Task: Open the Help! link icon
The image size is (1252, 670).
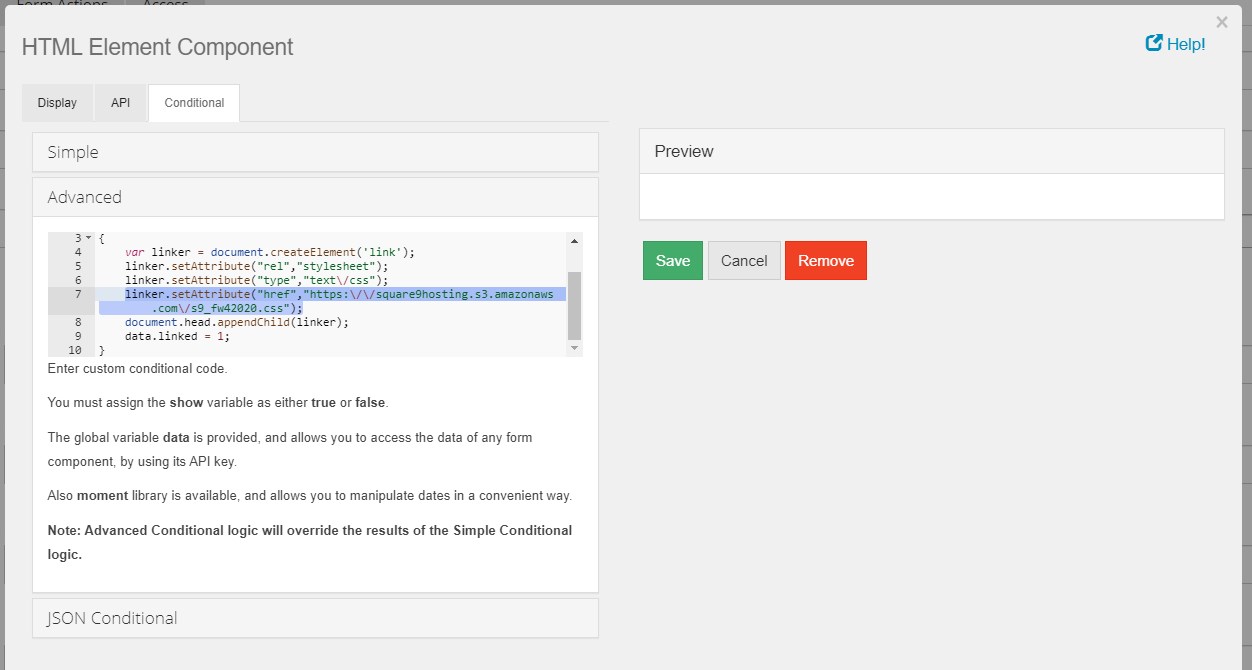Action: pos(1154,44)
